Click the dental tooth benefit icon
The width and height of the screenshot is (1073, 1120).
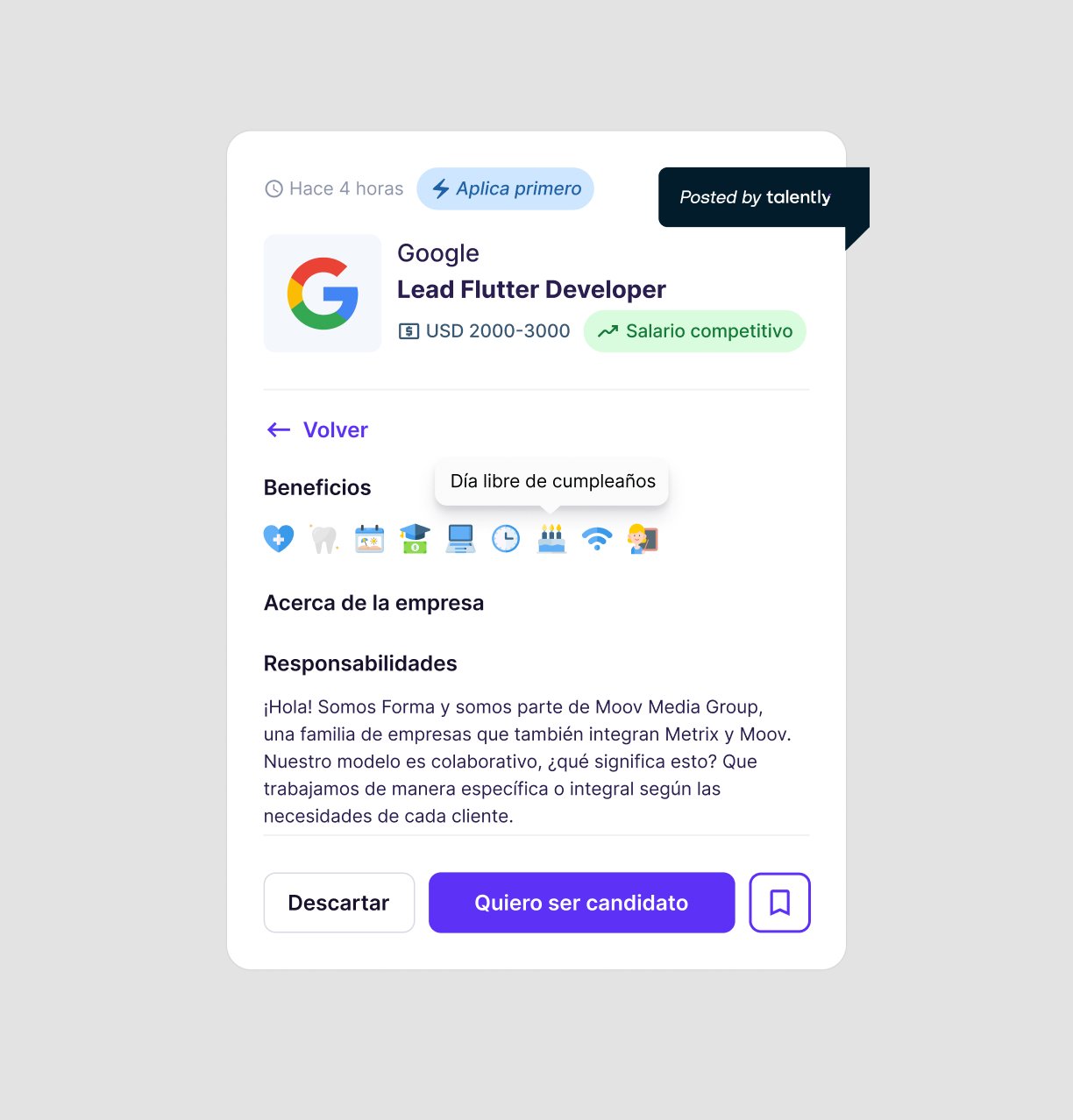pos(324,539)
